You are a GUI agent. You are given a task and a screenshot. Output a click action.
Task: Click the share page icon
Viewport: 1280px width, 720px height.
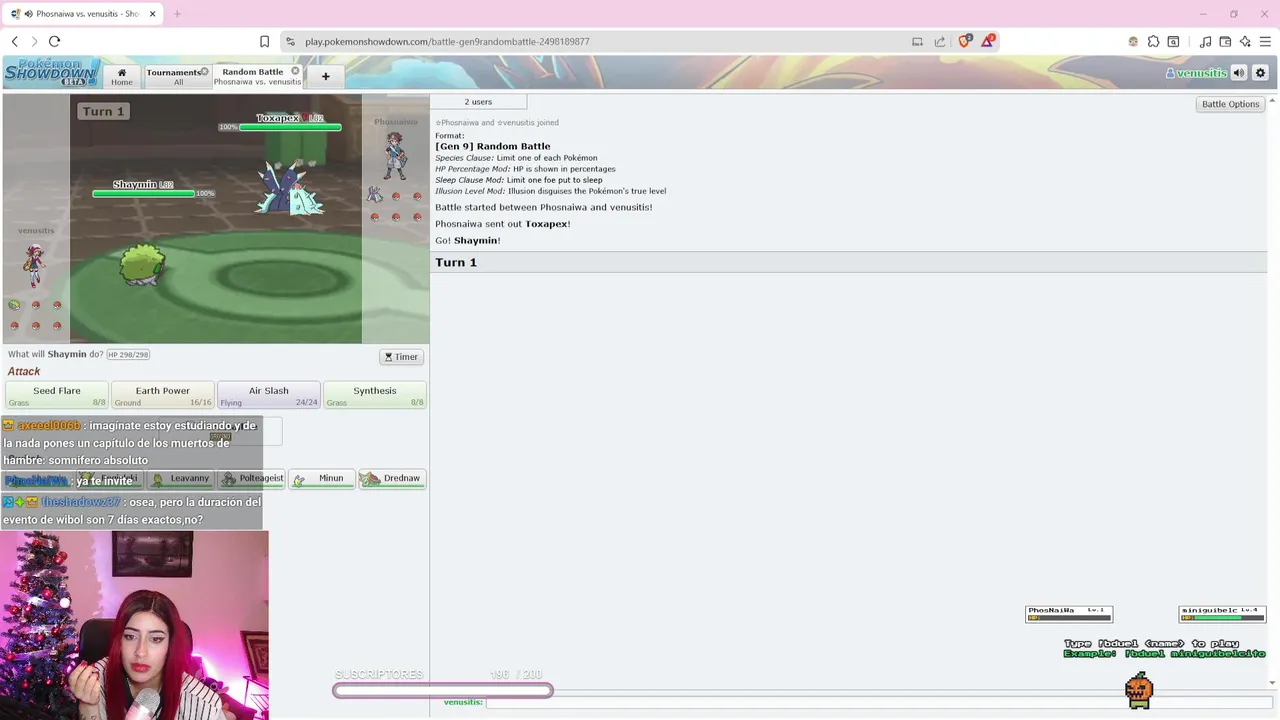[940, 41]
